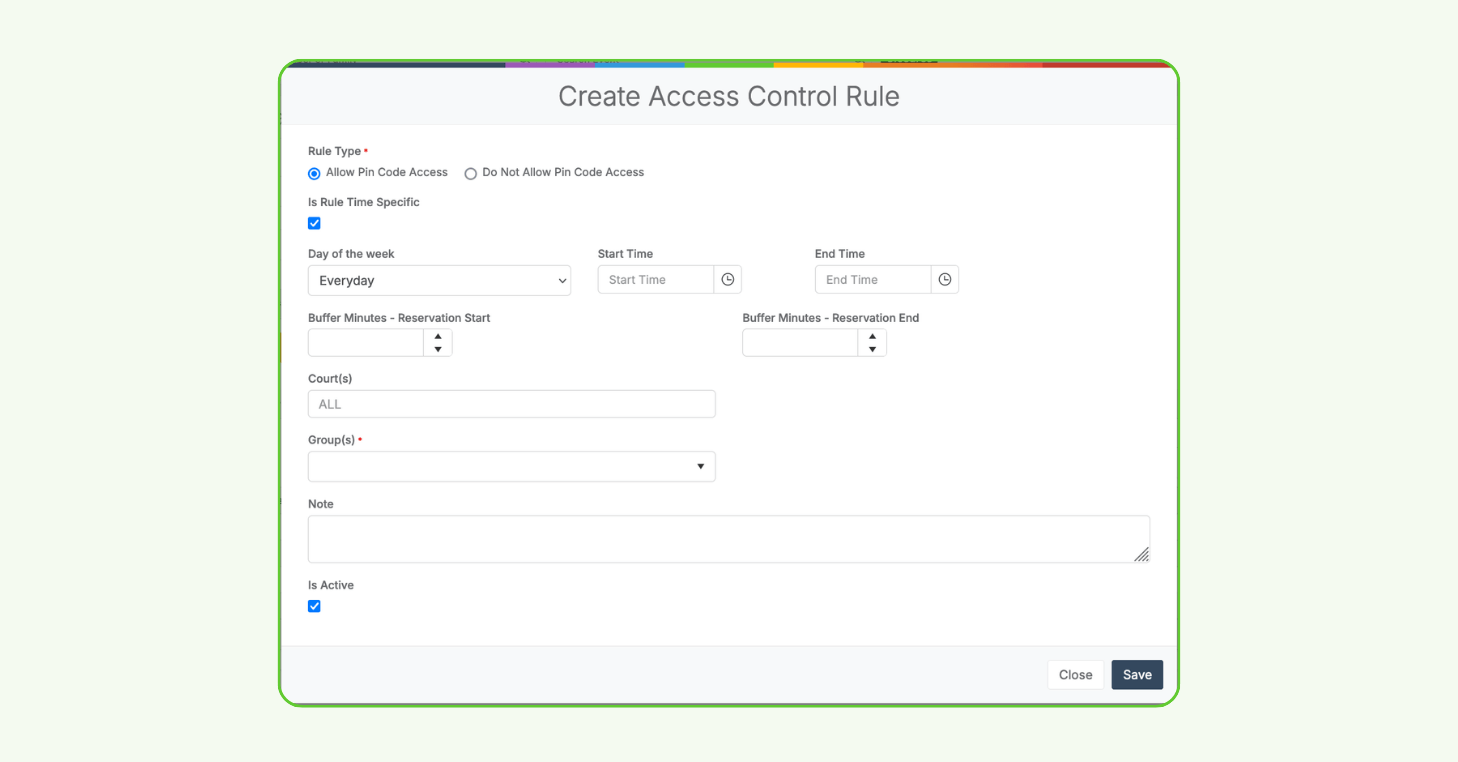Grab the Note textarea resize handle

coord(1141,554)
